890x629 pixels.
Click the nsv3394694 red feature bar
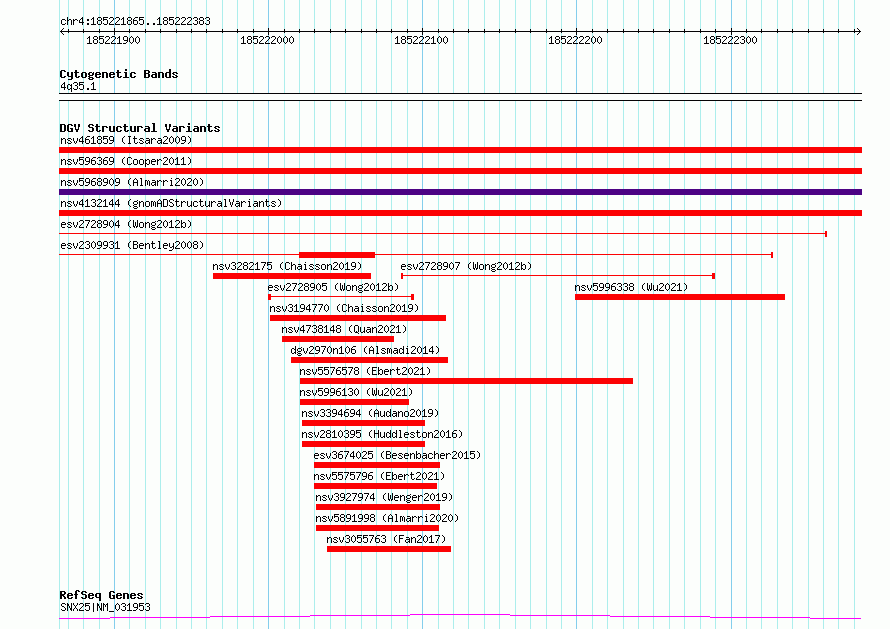363,423
